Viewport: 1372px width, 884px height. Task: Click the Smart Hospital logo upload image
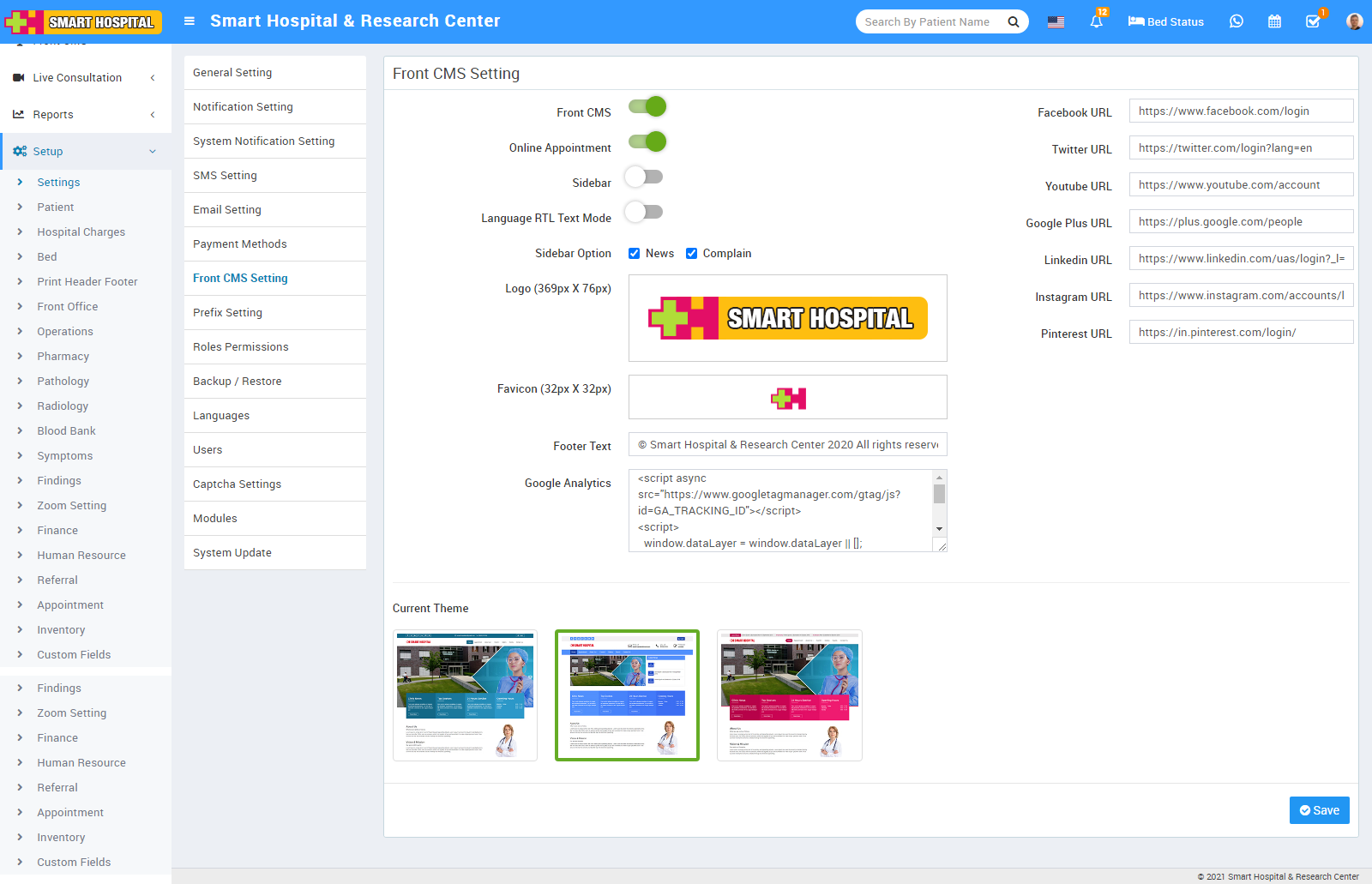[x=787, y=318]
